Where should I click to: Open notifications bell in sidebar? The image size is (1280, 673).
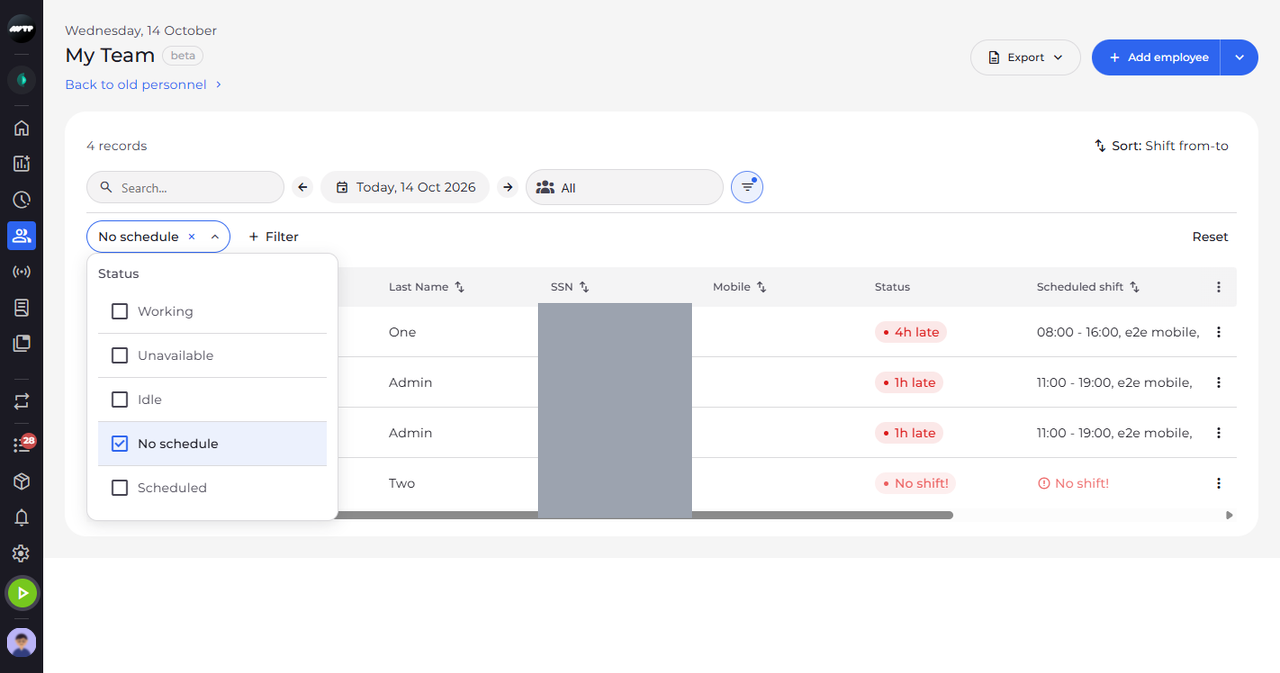click(x=21, y=518)
